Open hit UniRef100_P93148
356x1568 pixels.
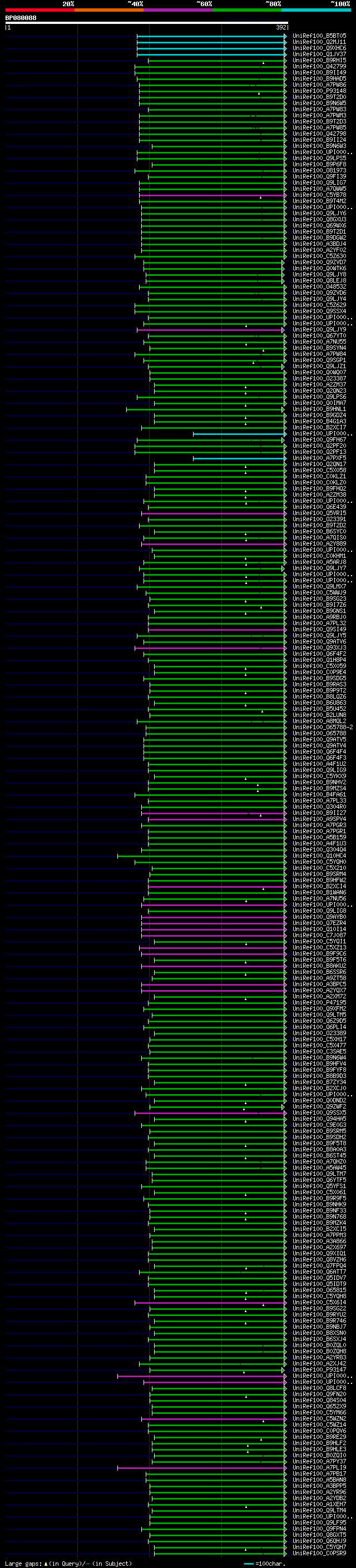click(x=319, y=91)
